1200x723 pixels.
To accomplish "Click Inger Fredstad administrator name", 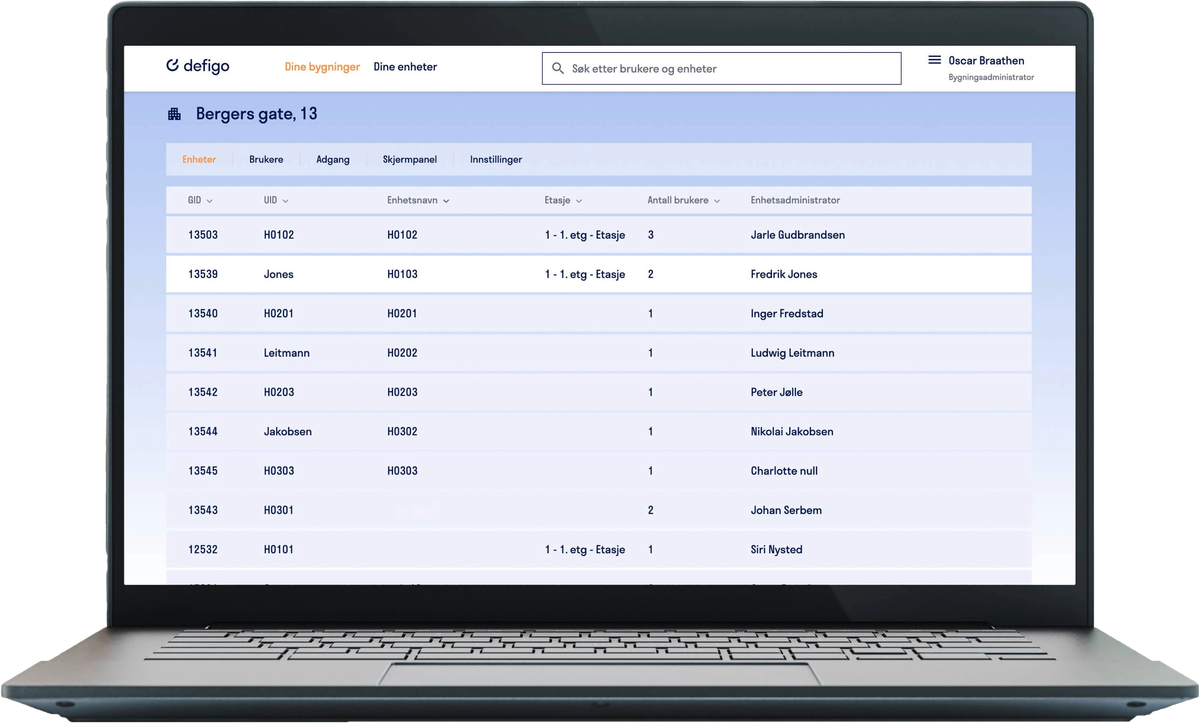I will (787, 314).
